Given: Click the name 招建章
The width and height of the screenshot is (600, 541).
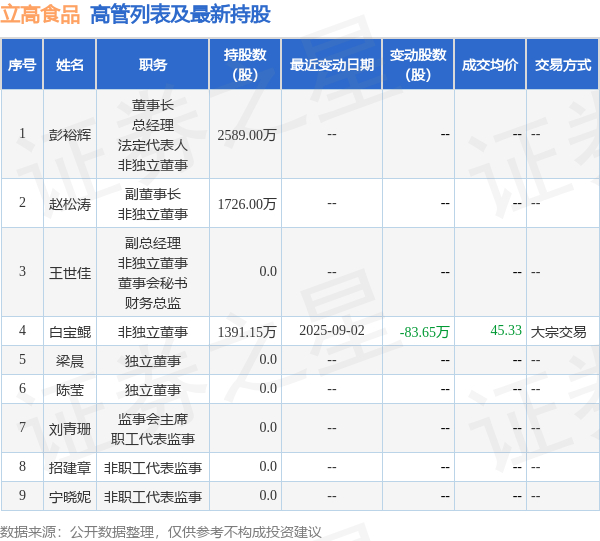Looking at the screenshot, I should pyautogui.click(x=70, y=468).
